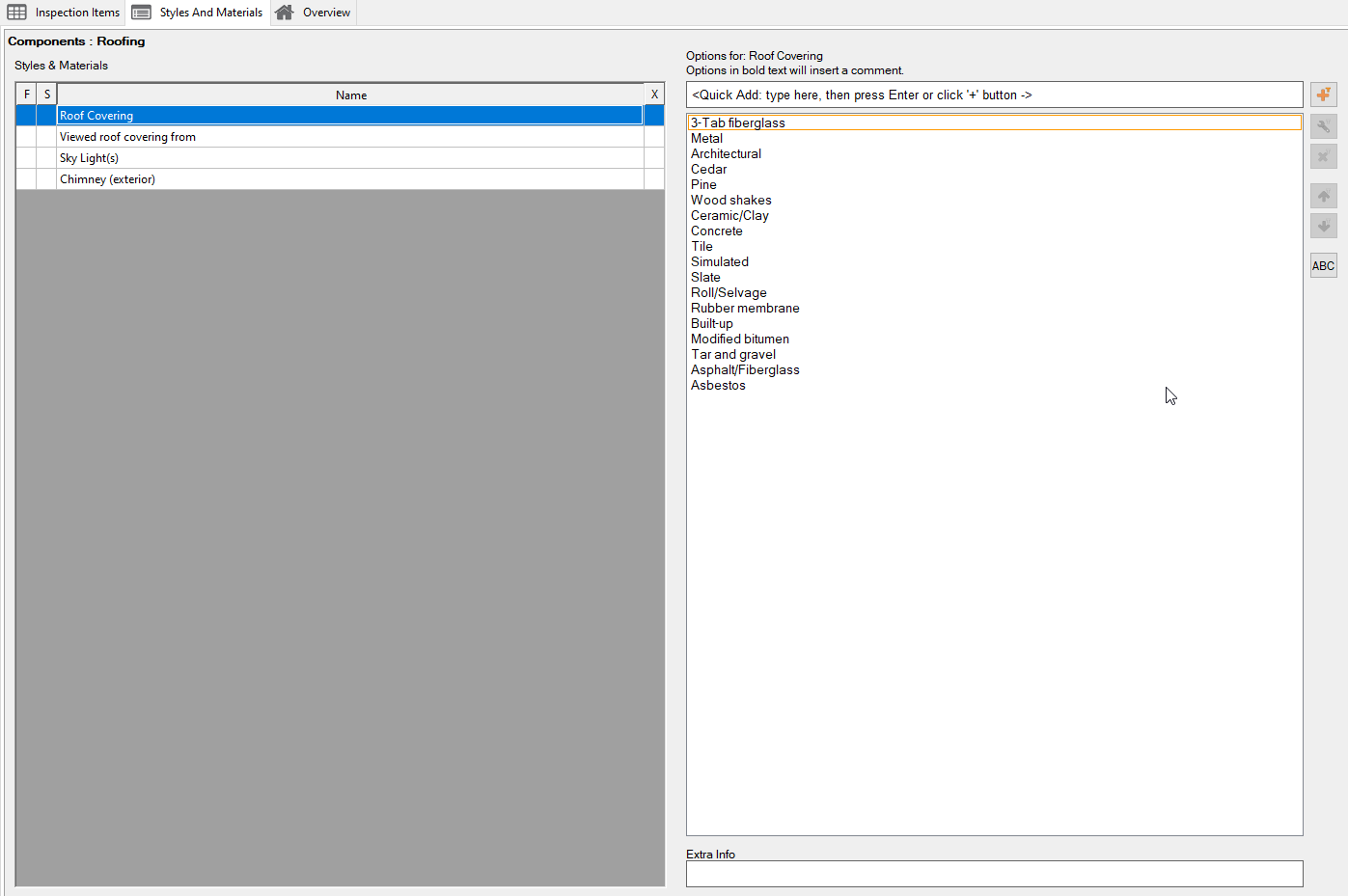Open the Inspection Items tab

[77, 13]
